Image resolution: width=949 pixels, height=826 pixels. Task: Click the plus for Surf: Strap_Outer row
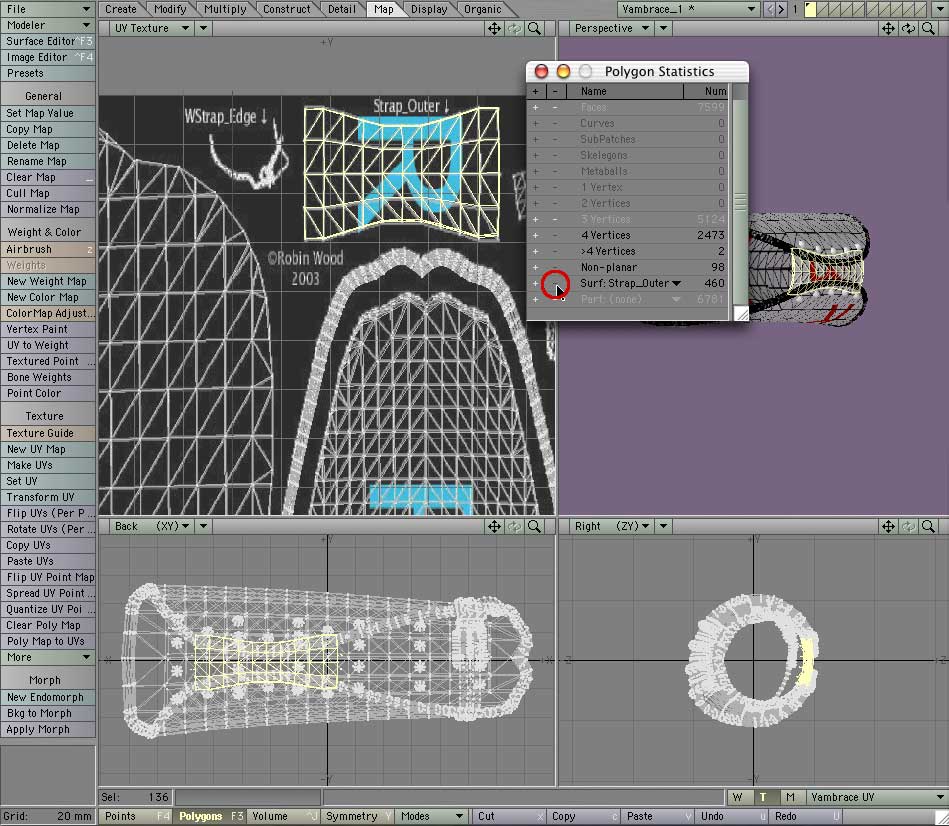[x=535, y=283]
